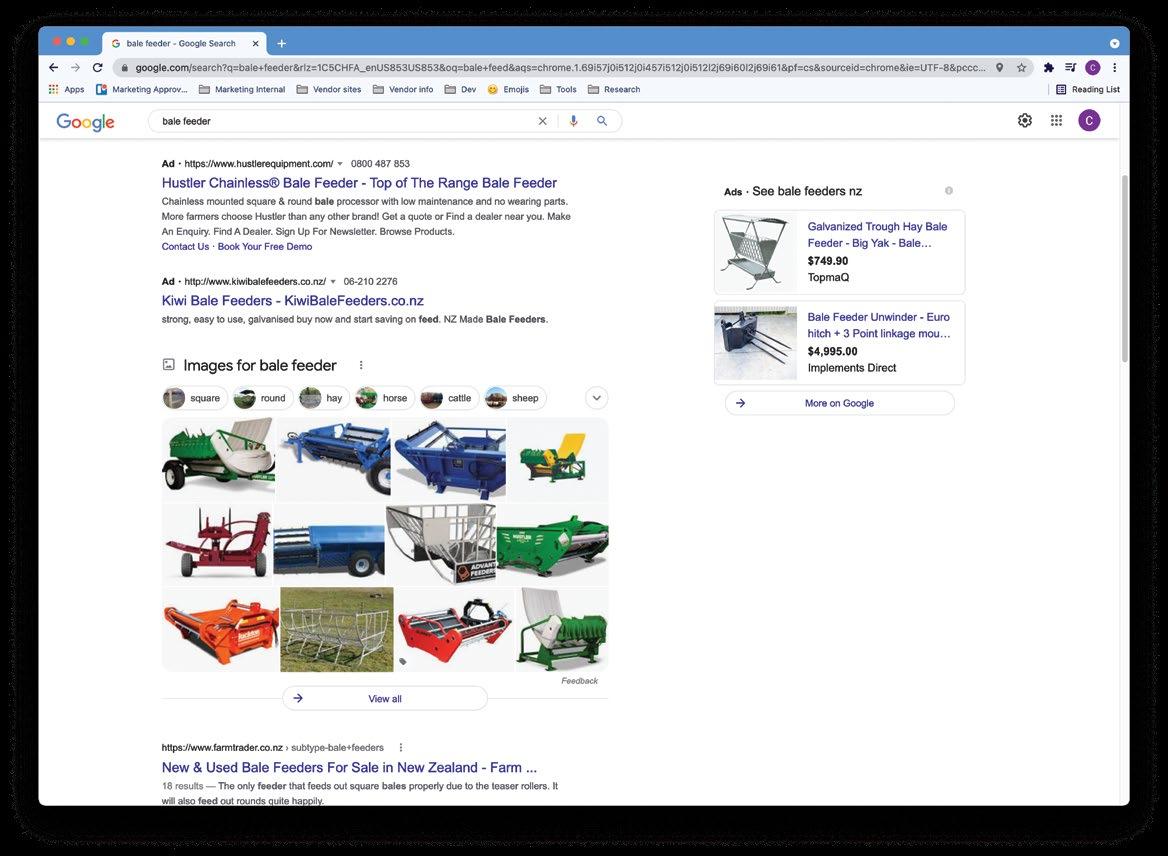Click the Chrome profile avatar in toolbar
Viewport: 1168px width, 856px height.
coord(1093,67)
